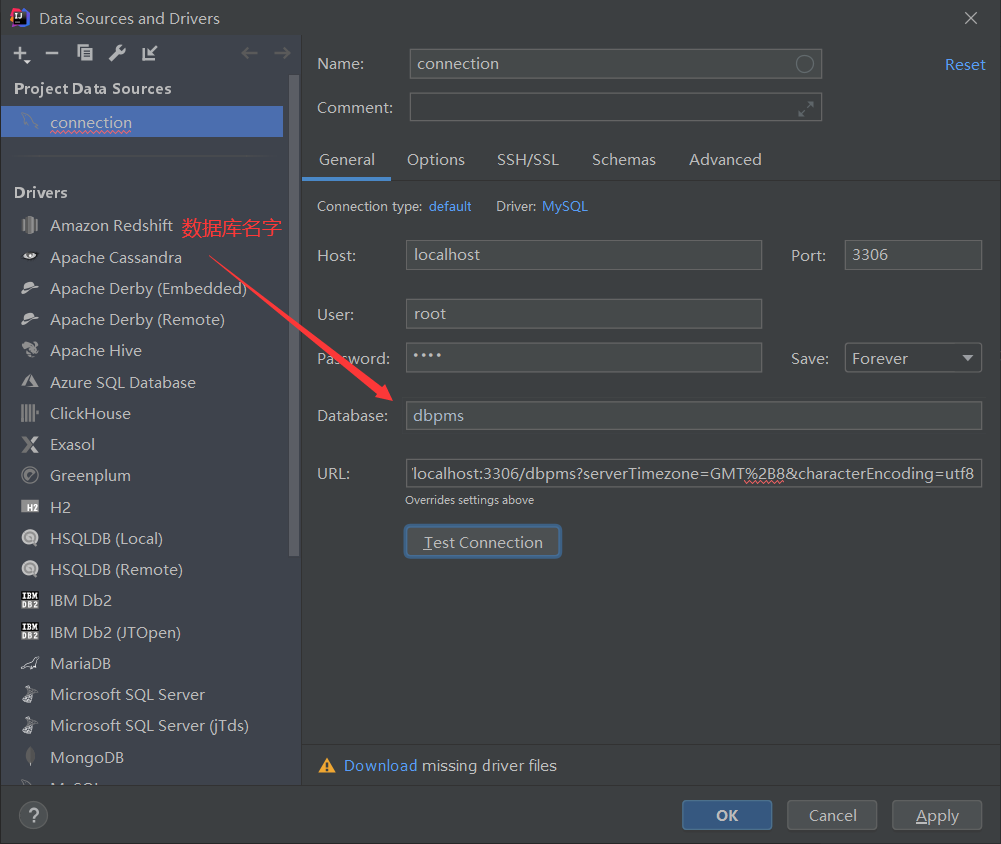Select the Exasol driver
The height and width of the screenshot is (844, 1001).
pos(72,444)
